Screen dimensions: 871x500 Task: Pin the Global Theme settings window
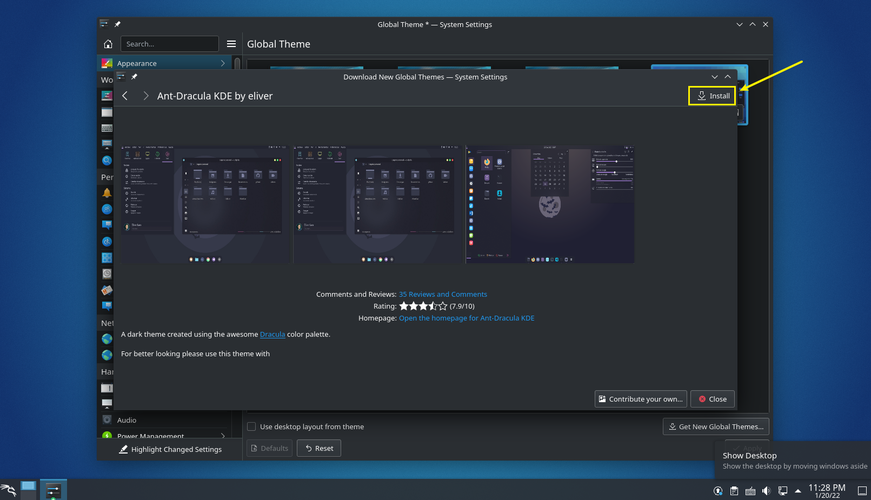pos(117,24)
